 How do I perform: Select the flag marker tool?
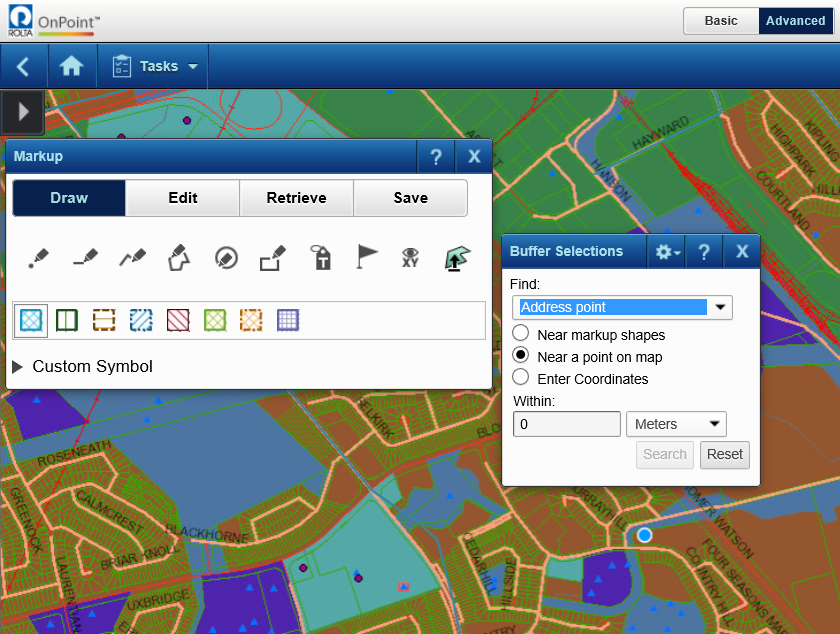pyautogui.click(x=367, y=258)
